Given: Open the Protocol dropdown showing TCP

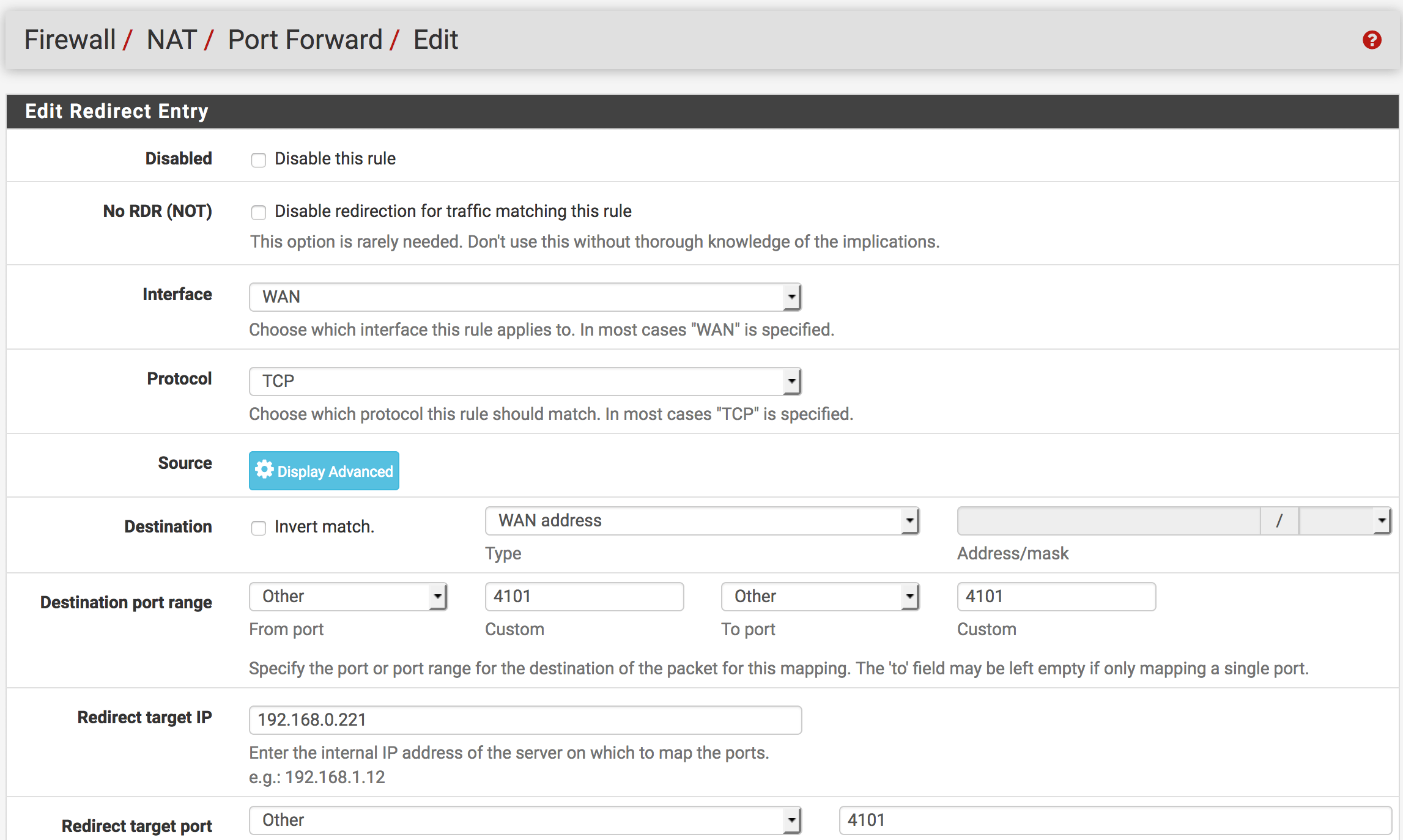Looking at the screenshot, I should click(525, 381).
